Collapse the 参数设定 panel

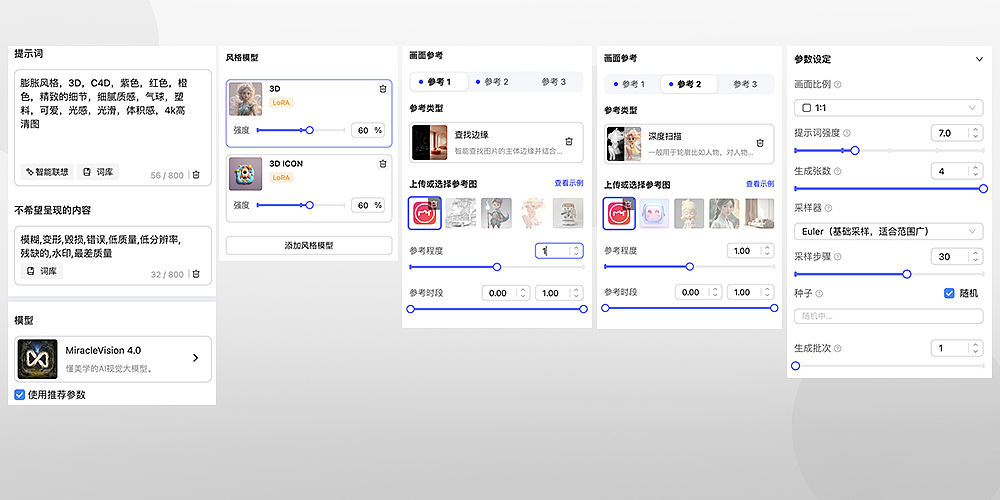[x=980, y=59]
